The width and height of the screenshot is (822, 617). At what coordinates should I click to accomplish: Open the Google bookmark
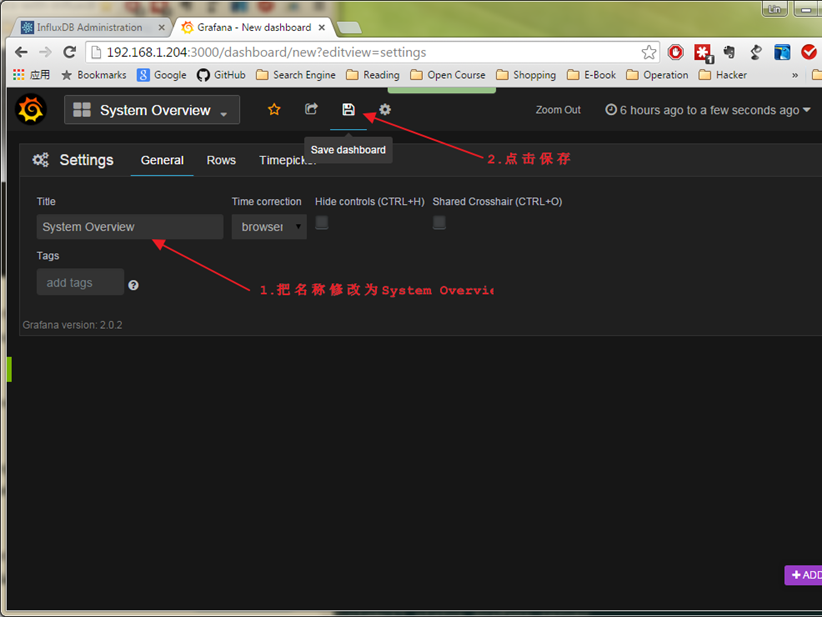click(x=161, y=75)
